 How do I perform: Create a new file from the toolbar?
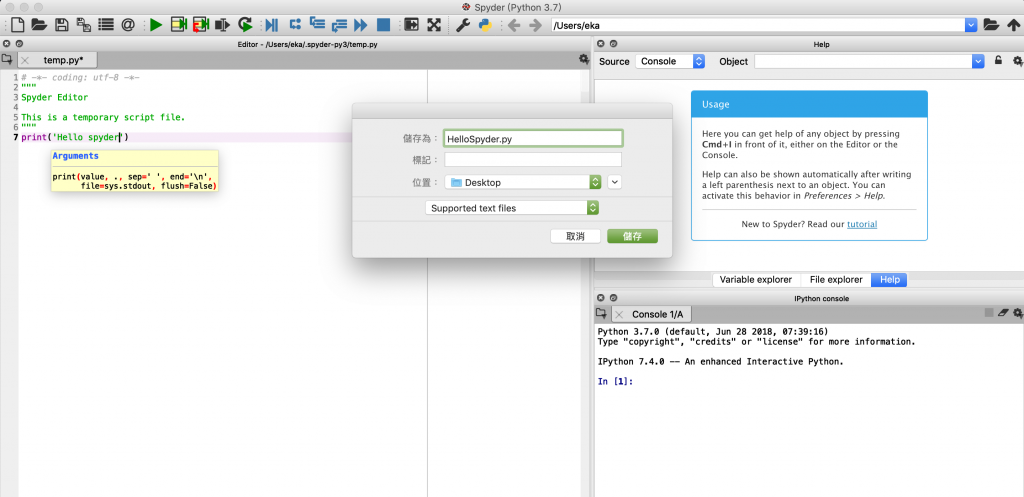click(x=18, y=25)
